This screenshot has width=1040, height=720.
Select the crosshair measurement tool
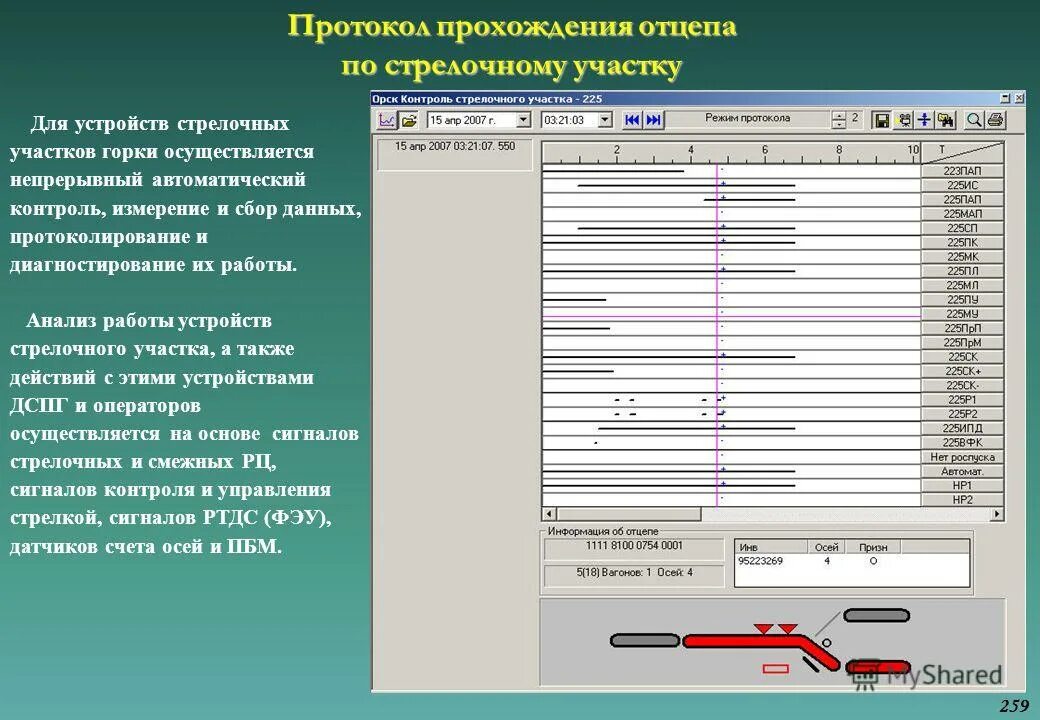924,120
